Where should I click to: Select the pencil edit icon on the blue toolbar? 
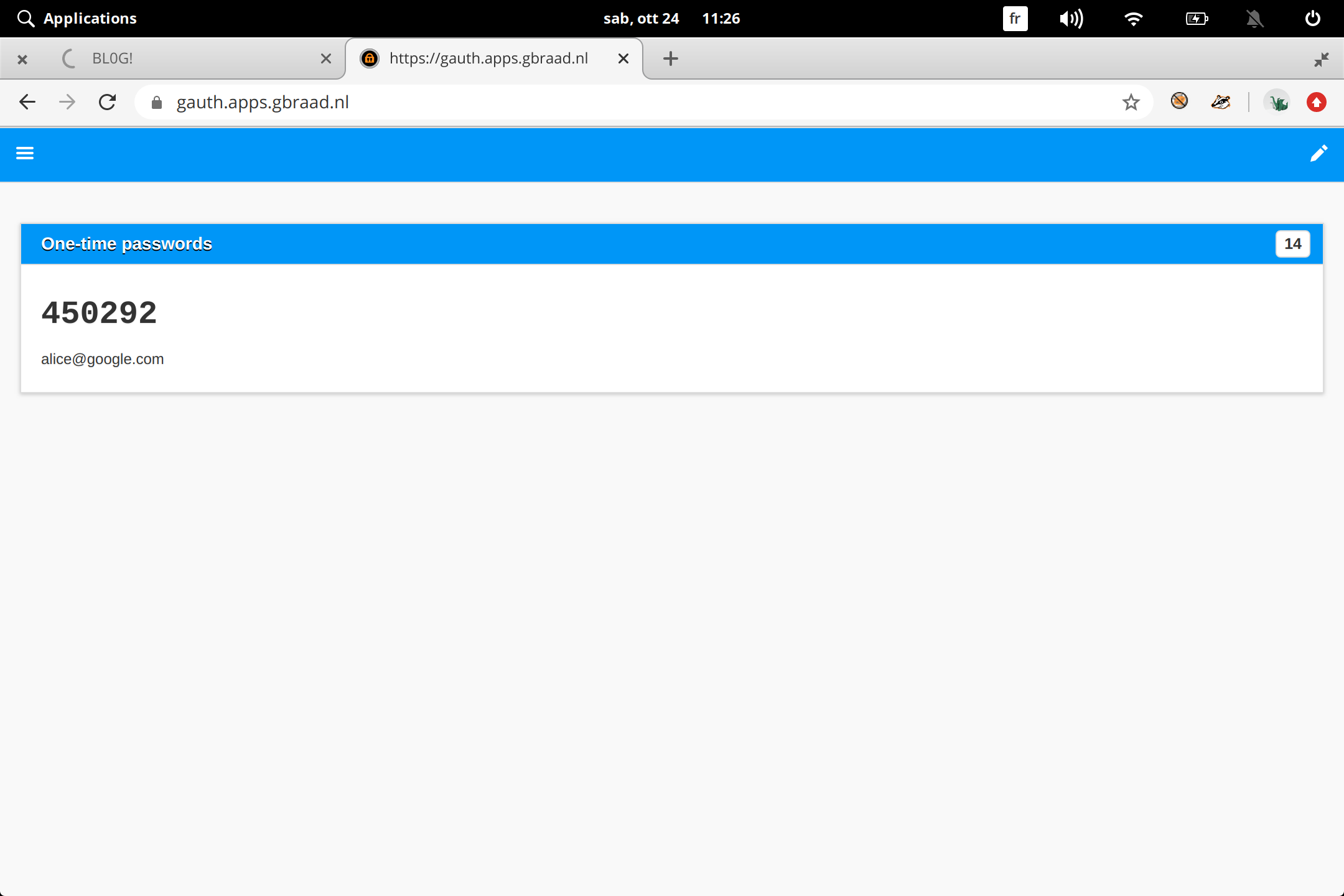pyautogui.click(x=1319, y=153)
